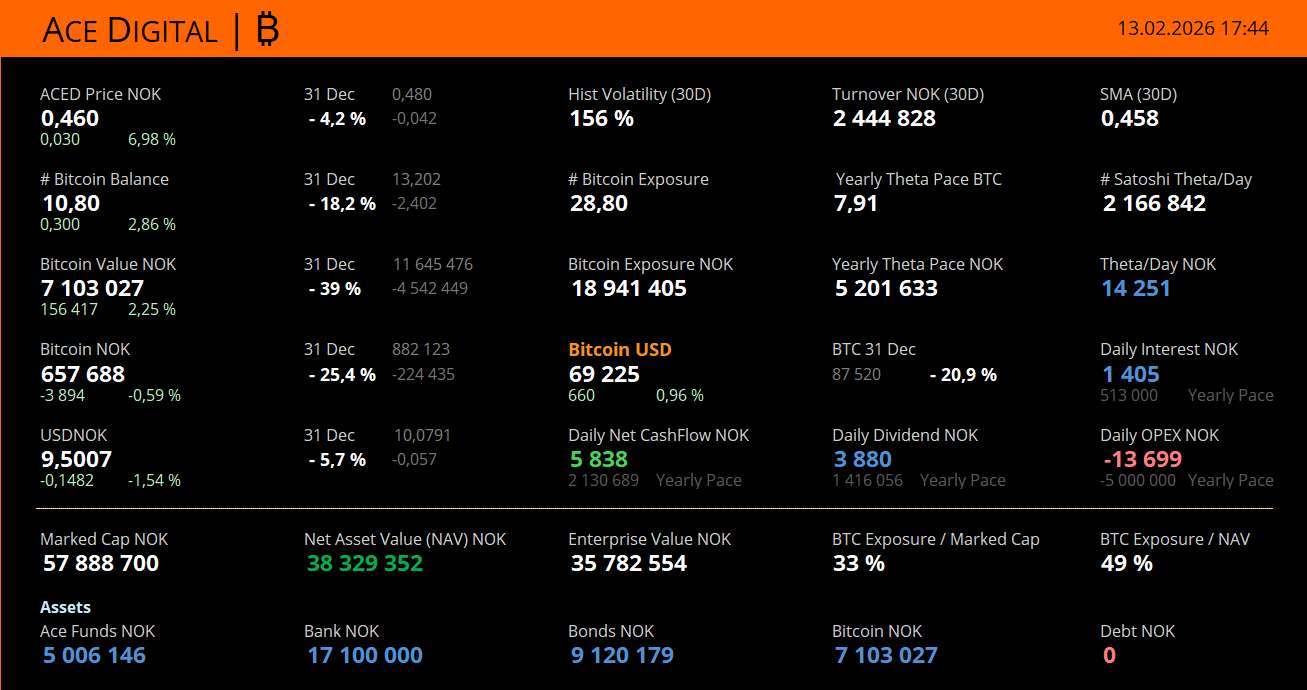Click the - 18,2 % balance change
This screenshot has height=690, width=1307.
[342, 203]
